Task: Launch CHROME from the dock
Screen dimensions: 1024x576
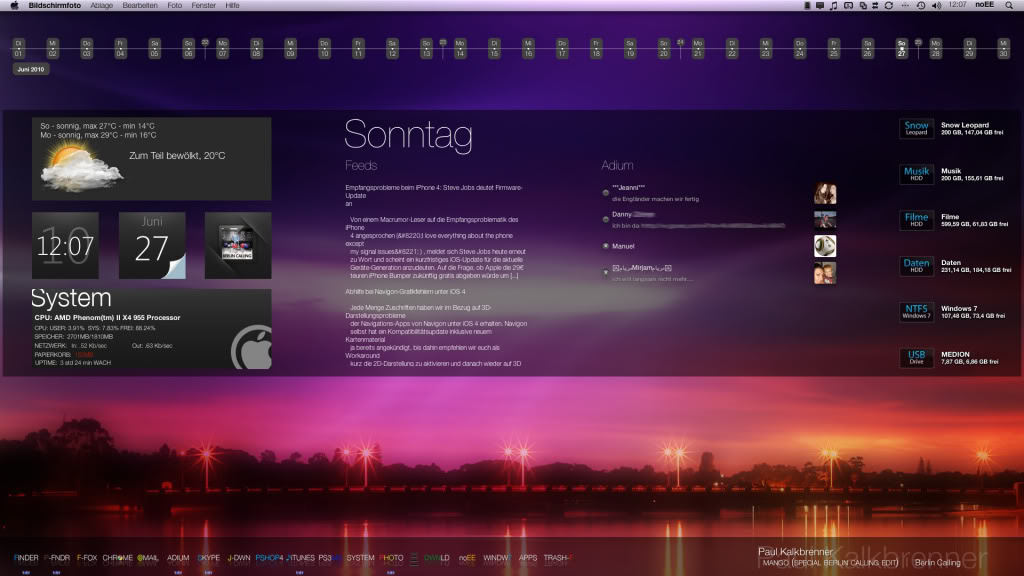Action: 118,558
